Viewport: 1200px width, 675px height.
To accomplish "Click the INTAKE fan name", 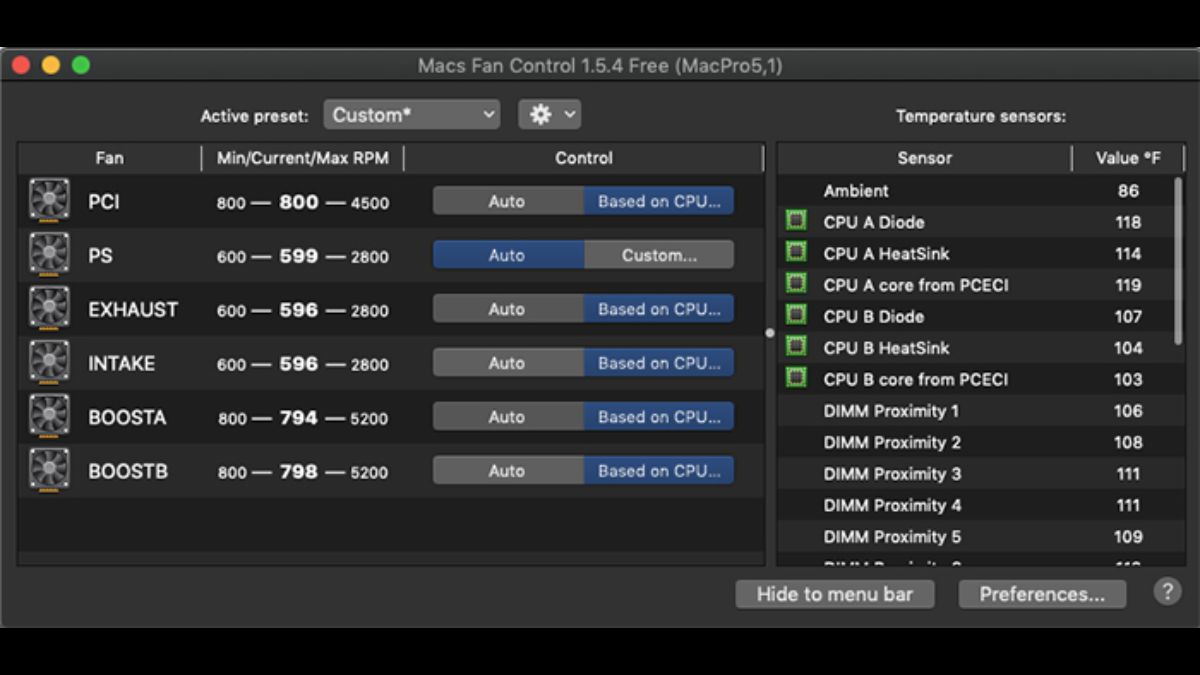I will click(121, 363).
